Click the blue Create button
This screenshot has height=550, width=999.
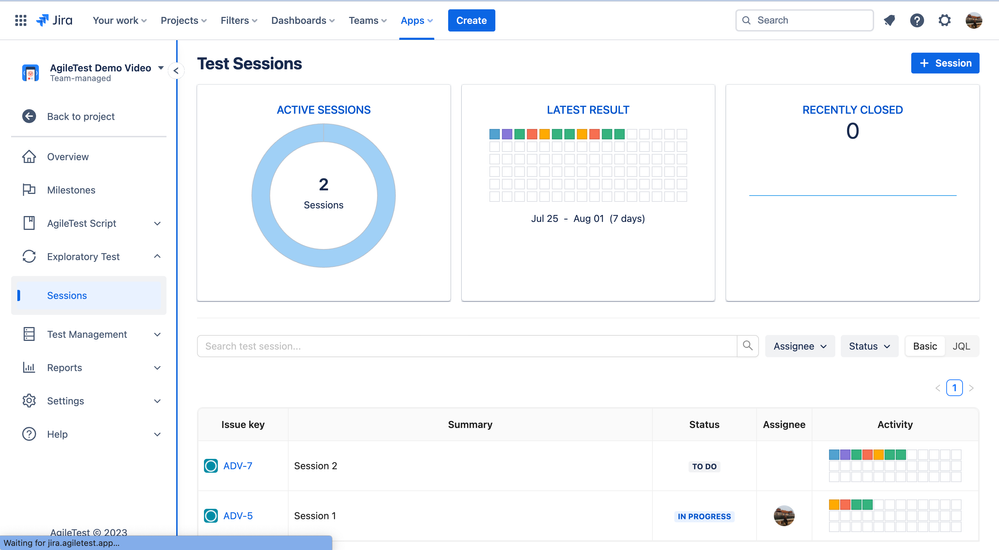[x=471, y=20]
